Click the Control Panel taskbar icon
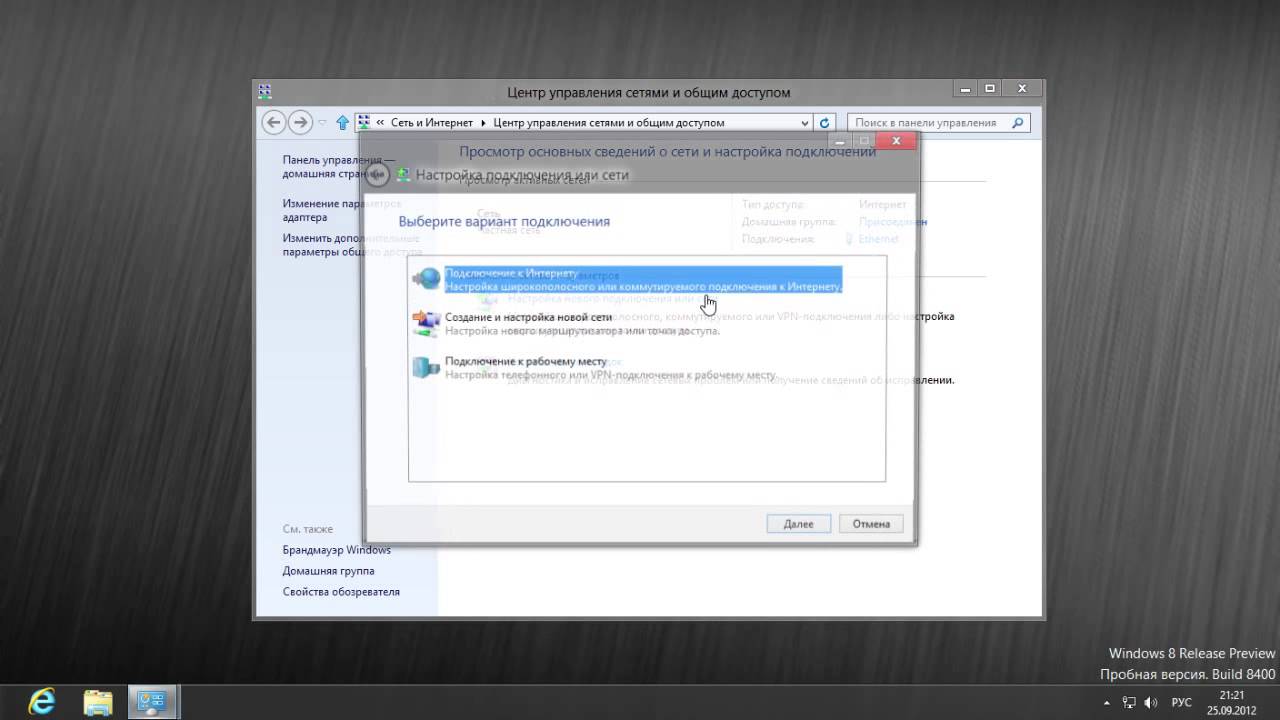 coord(152,700)
